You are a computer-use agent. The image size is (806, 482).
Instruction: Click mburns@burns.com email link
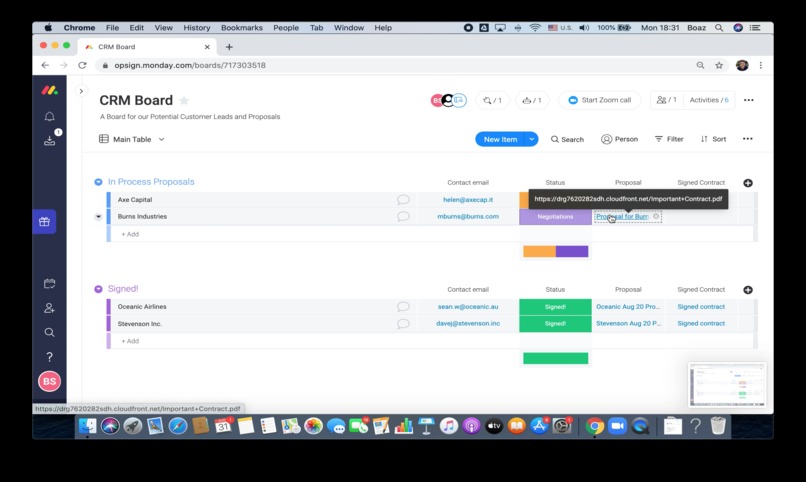[468, 216]
